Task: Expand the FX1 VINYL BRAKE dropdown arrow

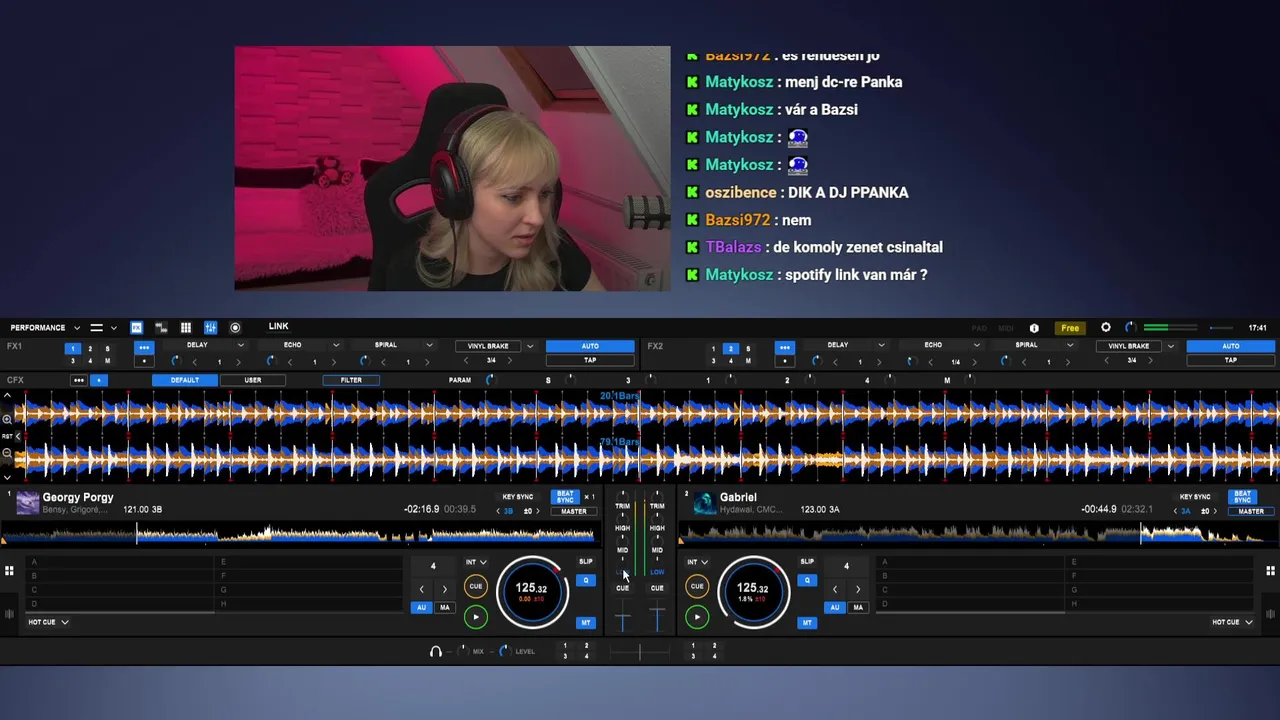Action: [x=530, y=346]
